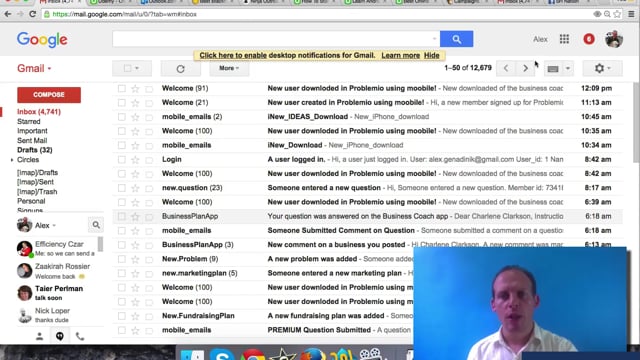This screenshot has width=640, height=360.
Task: Go to older messages page
Action: tap(525, 68)
